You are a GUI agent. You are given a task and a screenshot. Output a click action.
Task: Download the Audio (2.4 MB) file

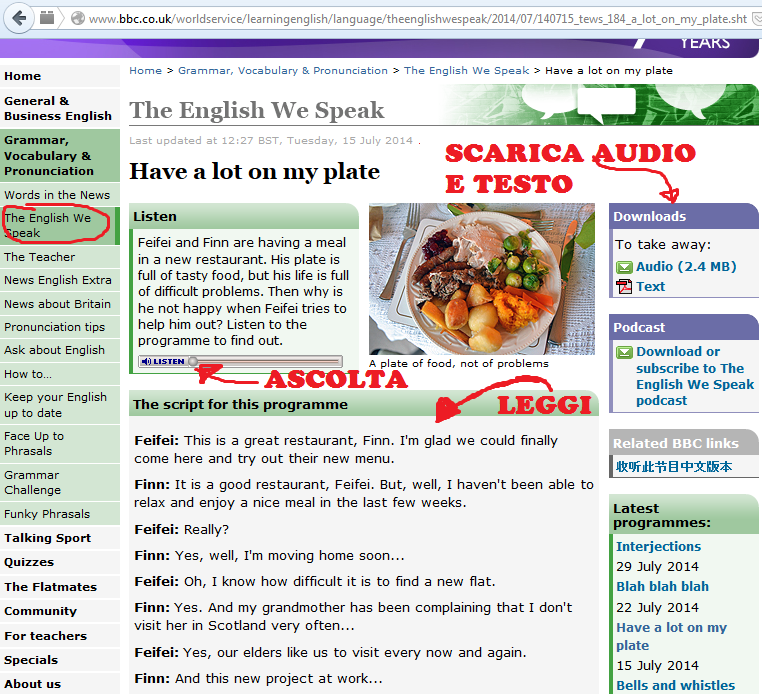point(686,267)
